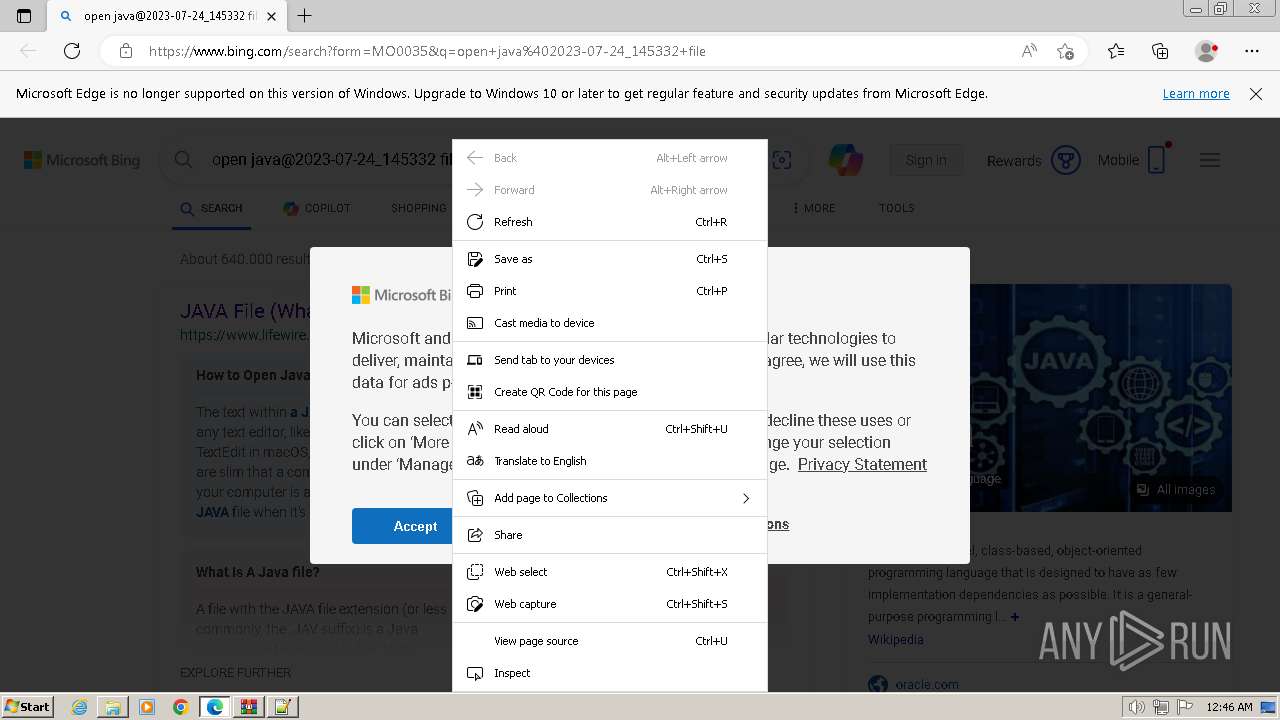Open the notepad taskbar icon
Viewport: 1280px width, 720px height.
point(283,707)
